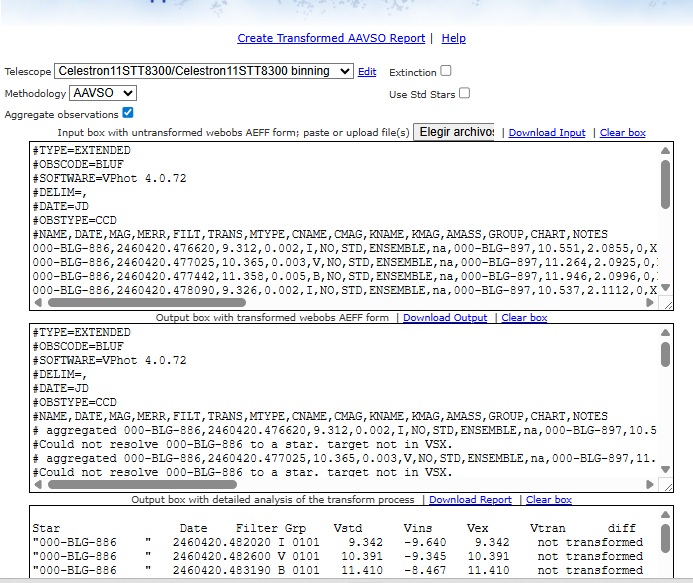The height and width of the screenshot is (583, 693).
Task: Click the Download Input link
Action: click(547, 133)
